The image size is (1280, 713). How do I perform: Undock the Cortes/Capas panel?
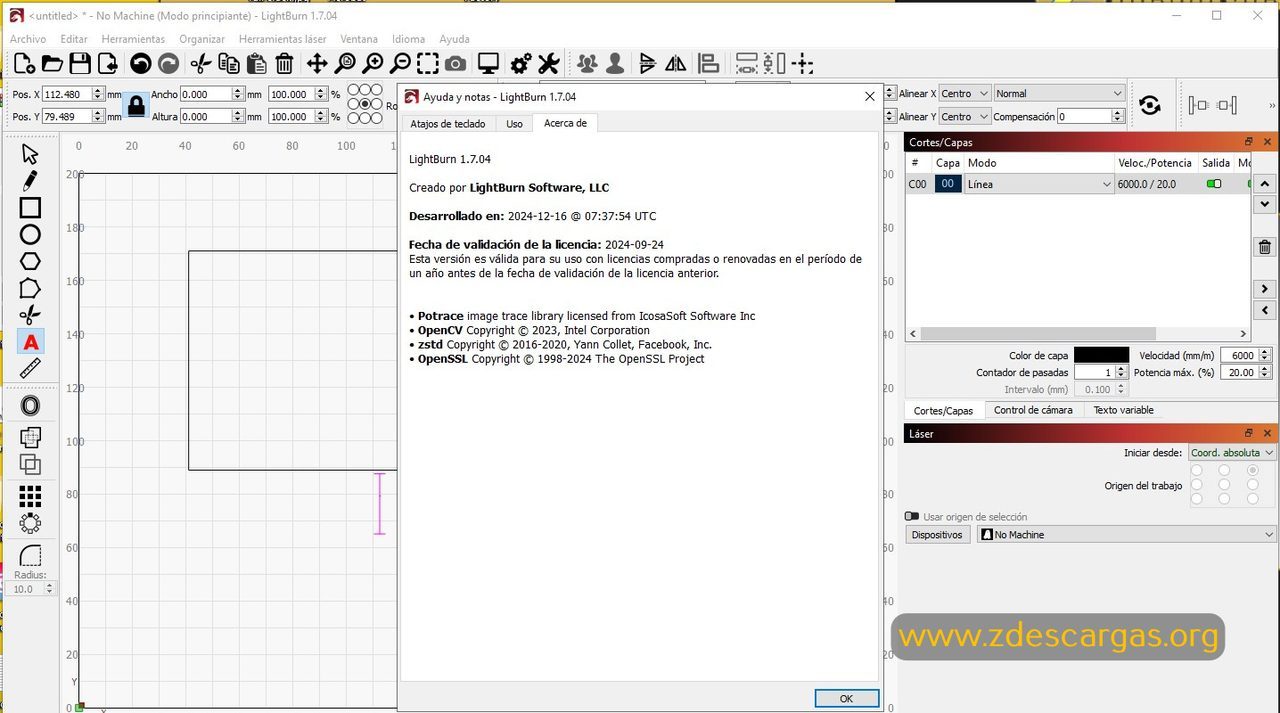coord(1249,142)
